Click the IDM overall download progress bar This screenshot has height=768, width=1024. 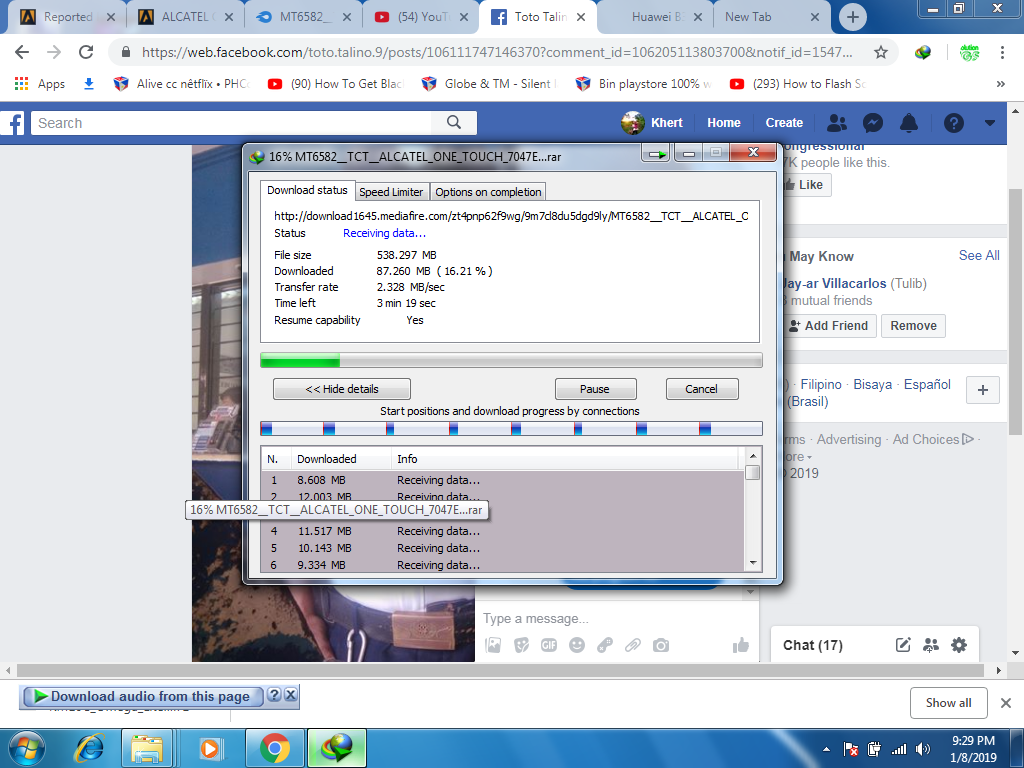[511, 360]
